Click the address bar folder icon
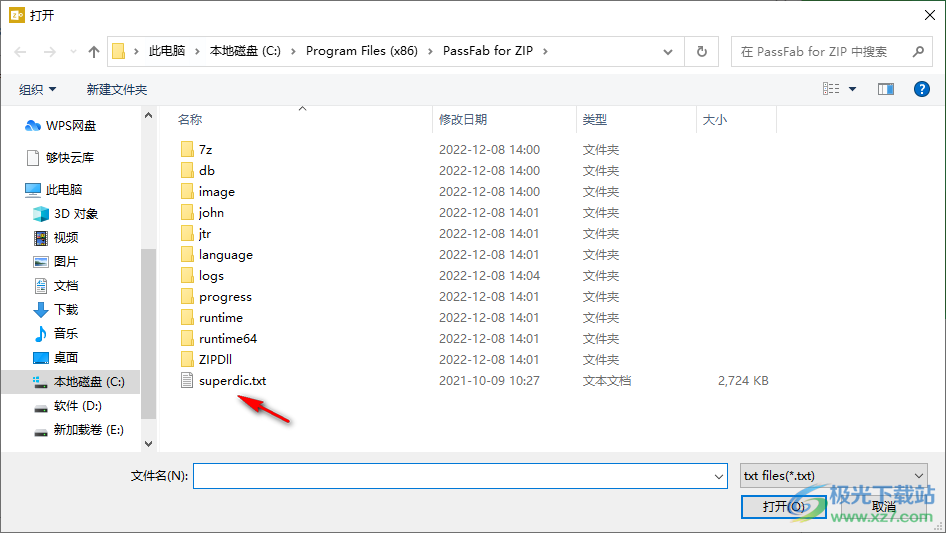Image resolution: width=946 pixels, height=533 pixels. coord(119,51)
